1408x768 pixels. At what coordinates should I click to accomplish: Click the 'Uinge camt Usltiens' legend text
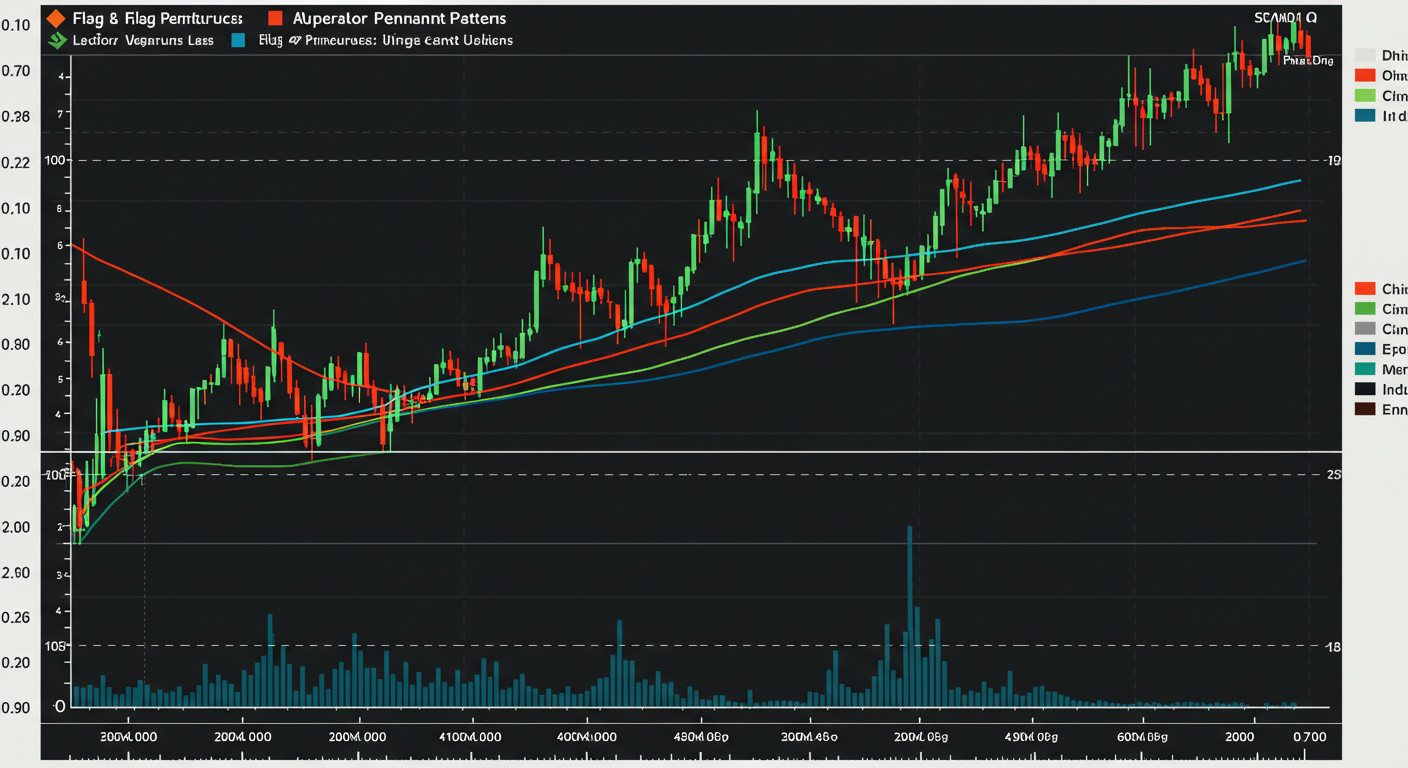pyautogui.click(x=448, y=41)
